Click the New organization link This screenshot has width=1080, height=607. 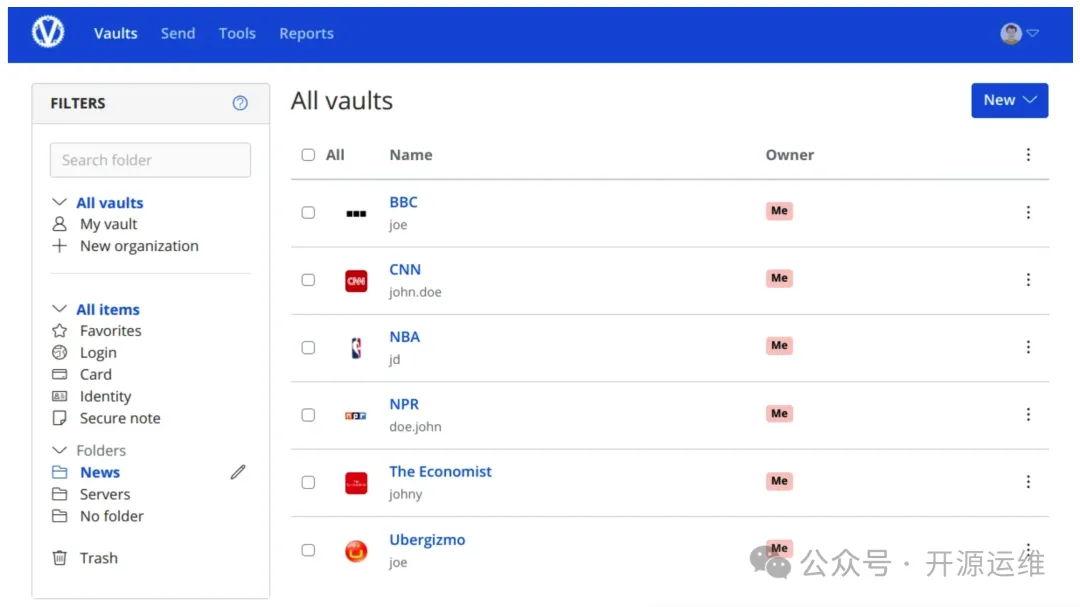click(x=139, y=246)
